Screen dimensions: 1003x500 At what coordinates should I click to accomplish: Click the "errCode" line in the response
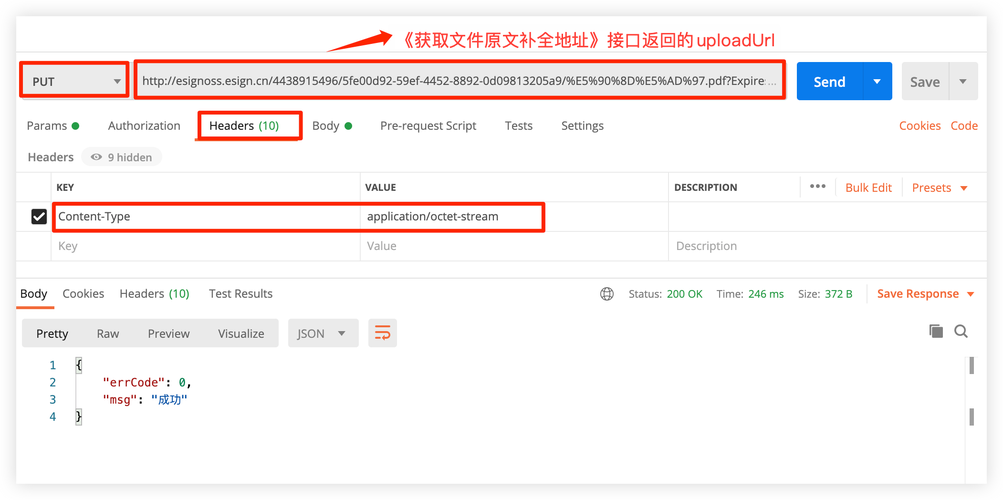click(147, 382)
